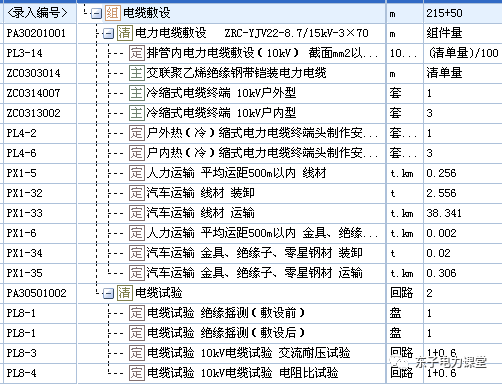
Task: Select 交联聚乙烯绝缘钢带铠装电力电缆 item
Action: tap(236, 73)
